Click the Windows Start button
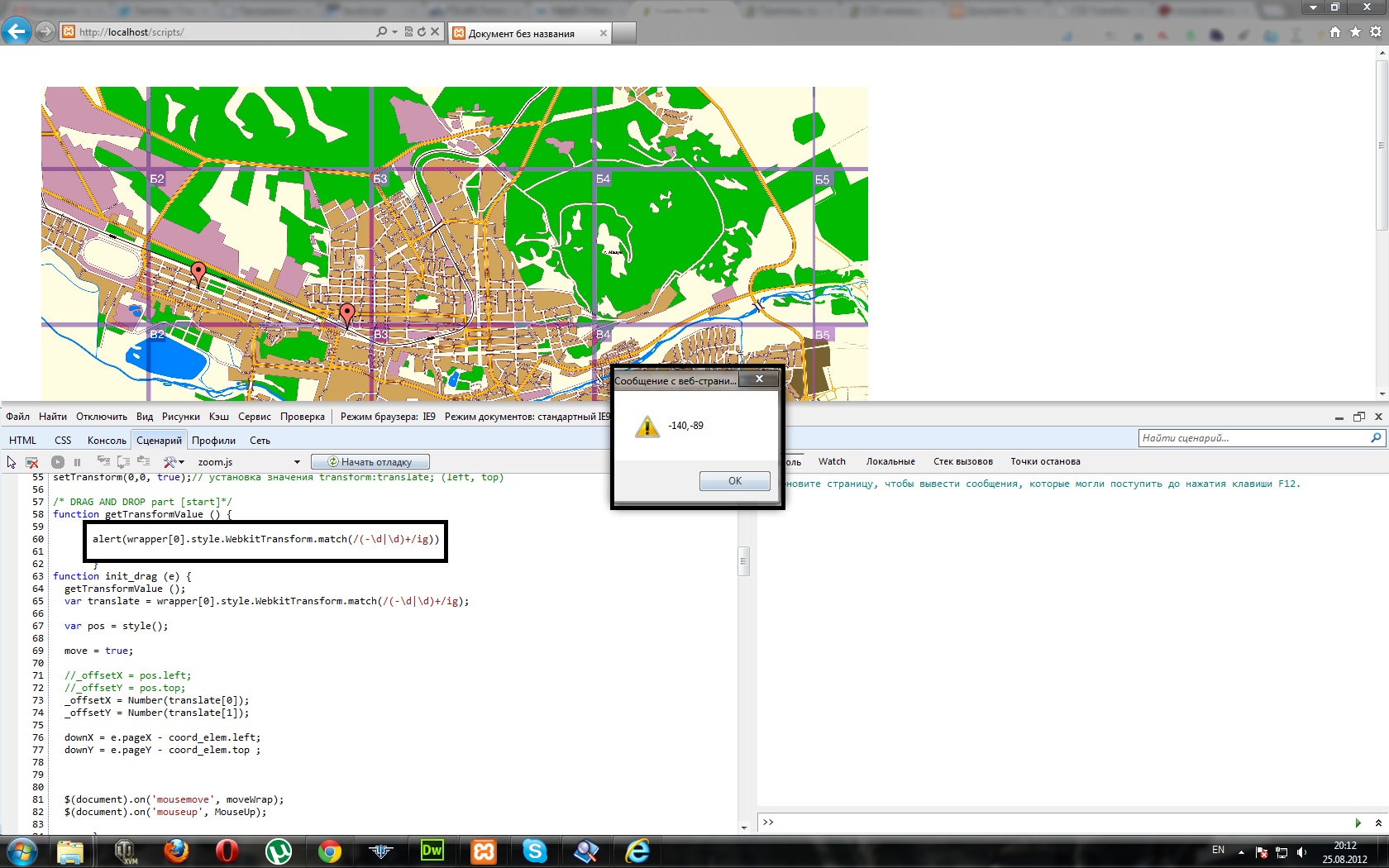 tap(21, 851)
